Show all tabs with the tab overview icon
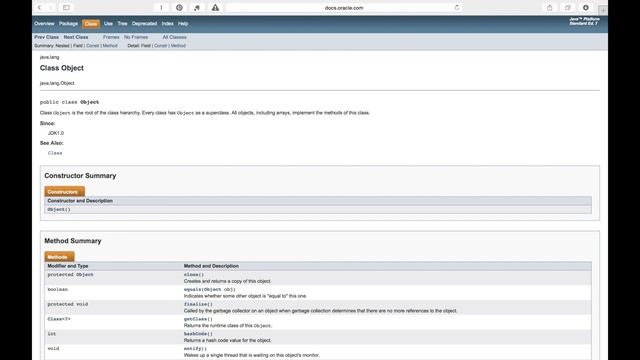The image size is (640, 360). [x=567, y=7]
